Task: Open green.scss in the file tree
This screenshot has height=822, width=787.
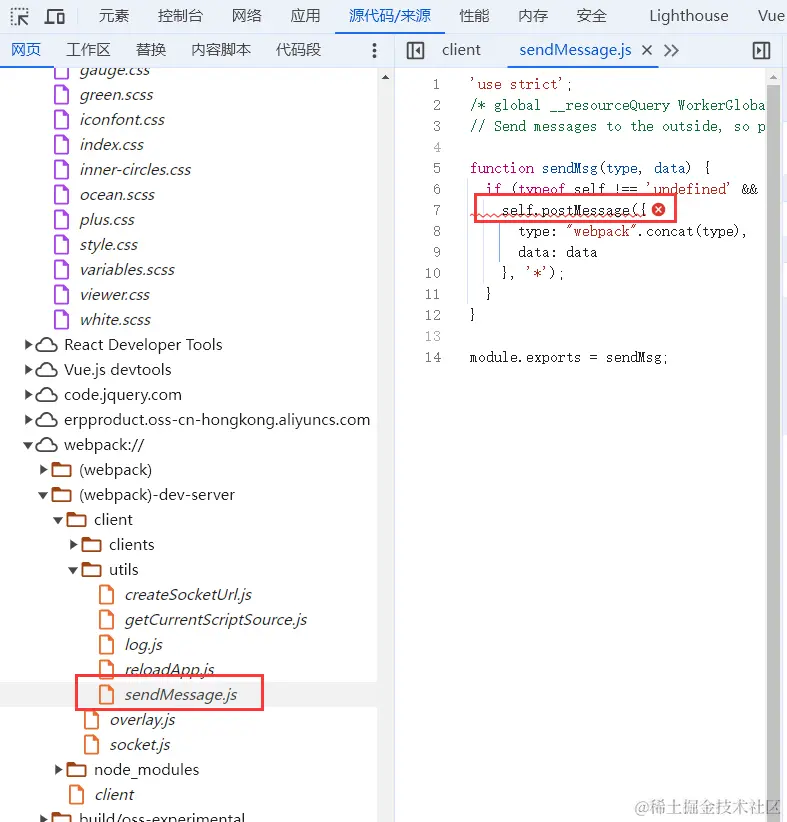Action: (x=116, y=95)
